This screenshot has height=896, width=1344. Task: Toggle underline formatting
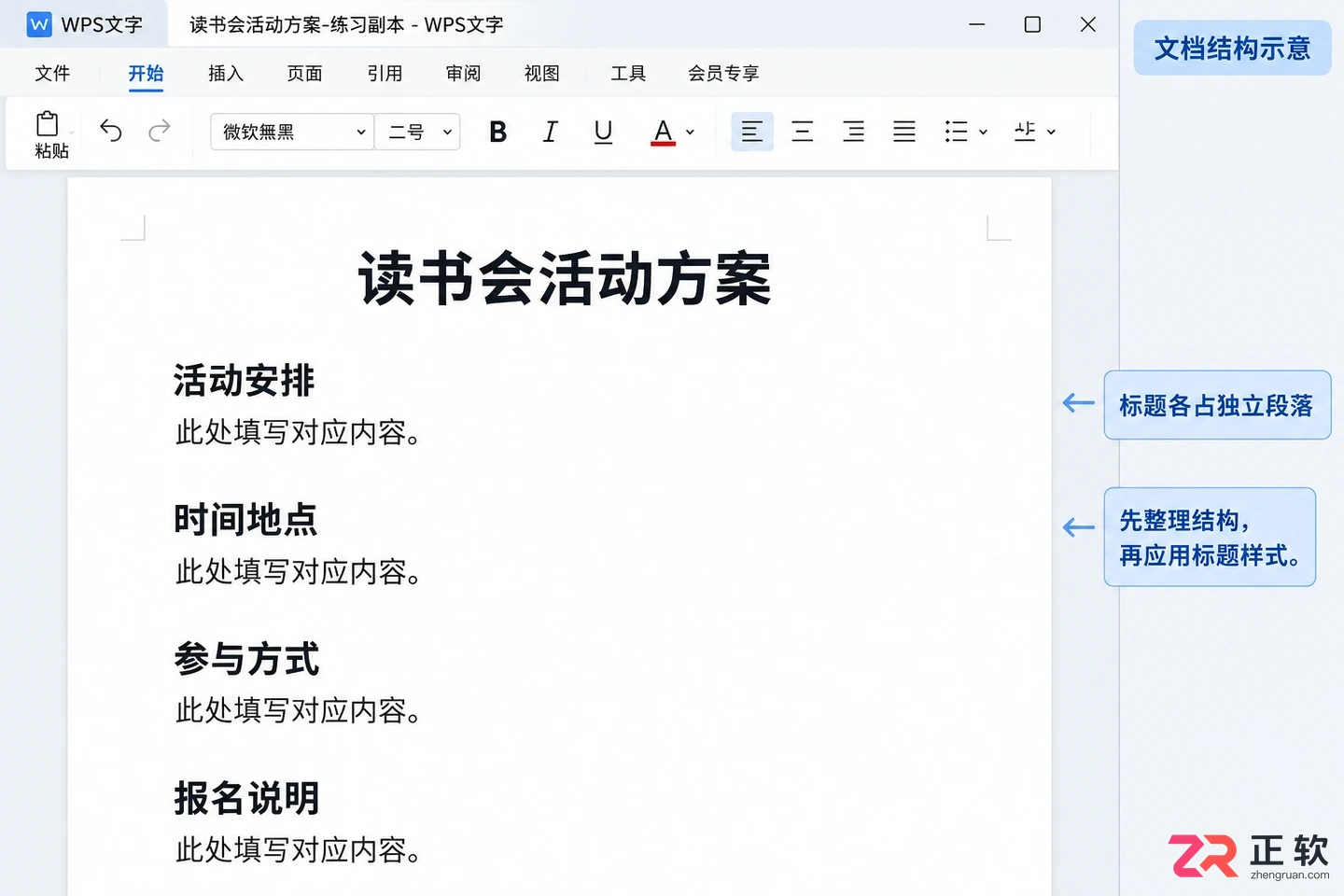(x=603, y=132)
